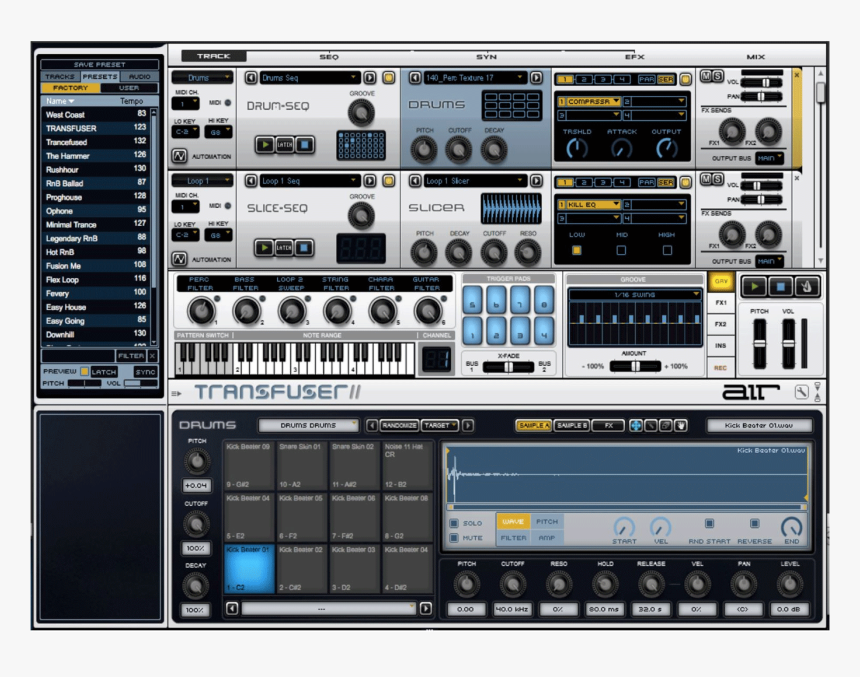860x677 pixels.
Task: Play the Slice-Seq sequencer
Action: 264,248
